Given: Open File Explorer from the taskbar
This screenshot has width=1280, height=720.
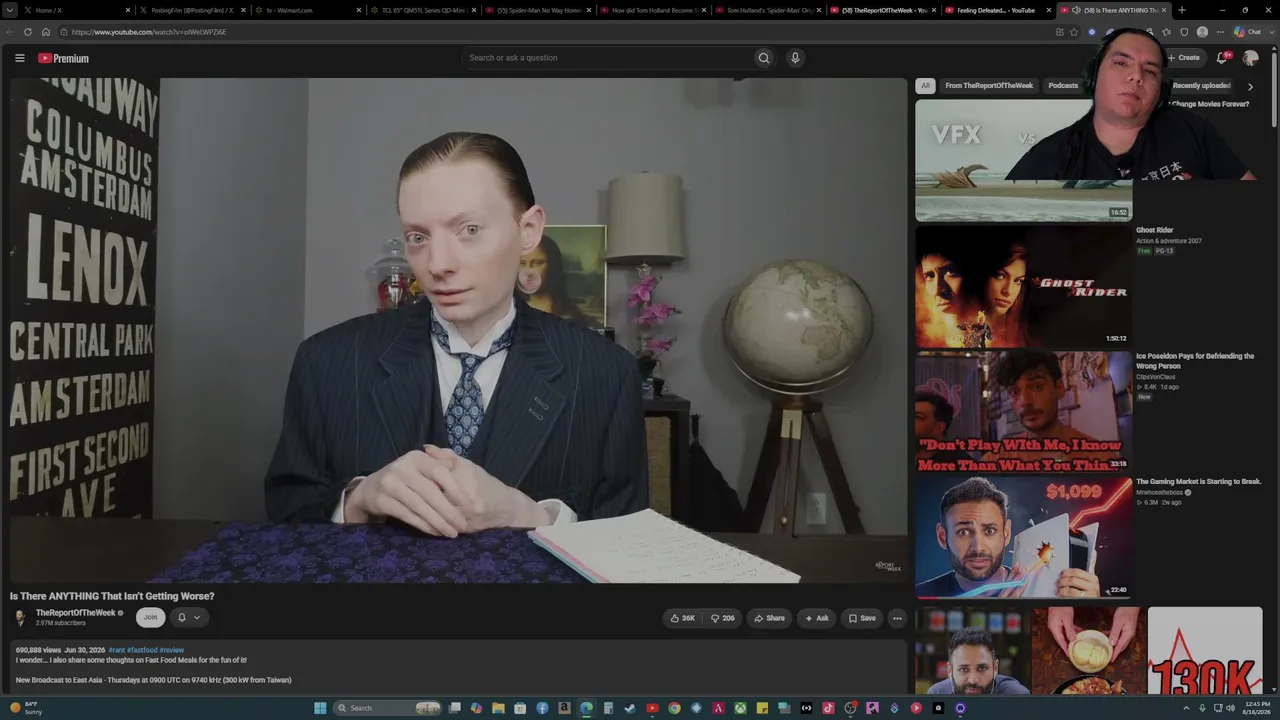Looking at the screenshot, I should click(498, 708).
